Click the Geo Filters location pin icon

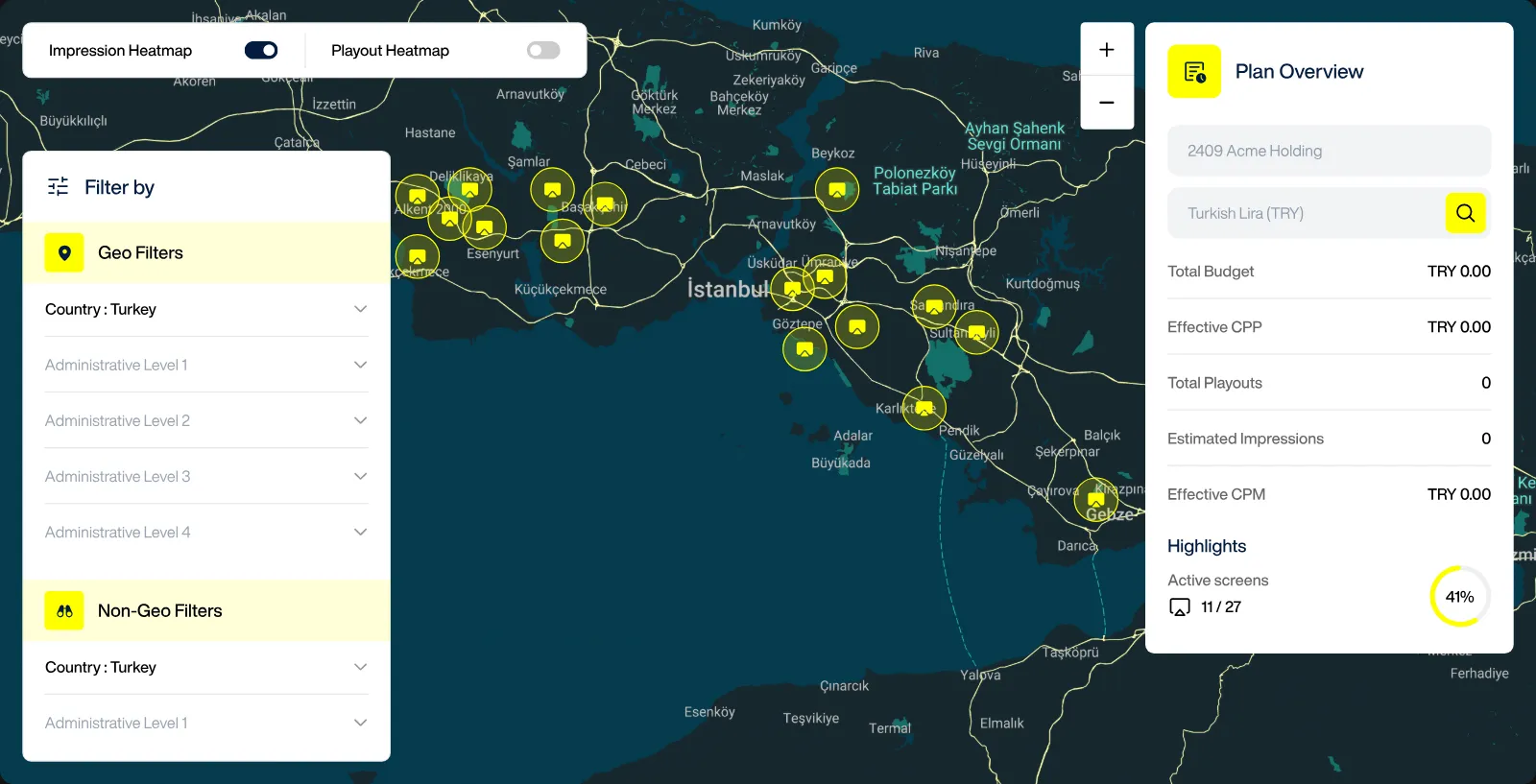click(64, 252)
